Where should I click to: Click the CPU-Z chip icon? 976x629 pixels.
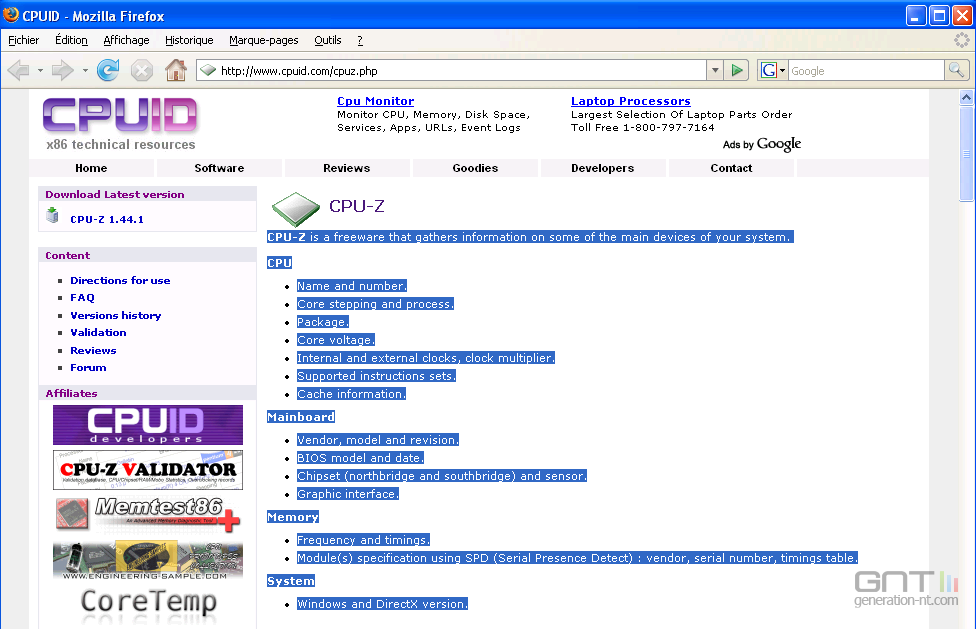[x=296, y=209]
